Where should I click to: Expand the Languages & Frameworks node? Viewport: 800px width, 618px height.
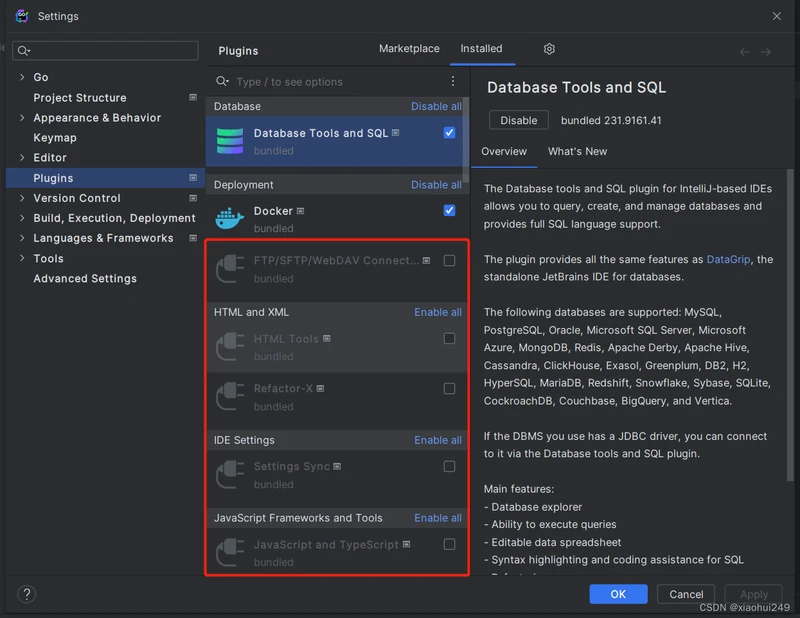23,238
